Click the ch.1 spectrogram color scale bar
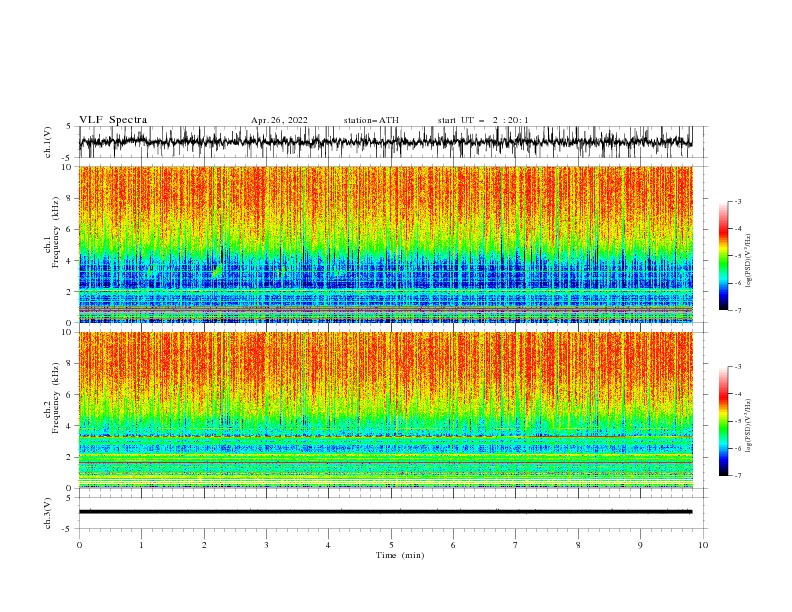 tap(723, 256)
